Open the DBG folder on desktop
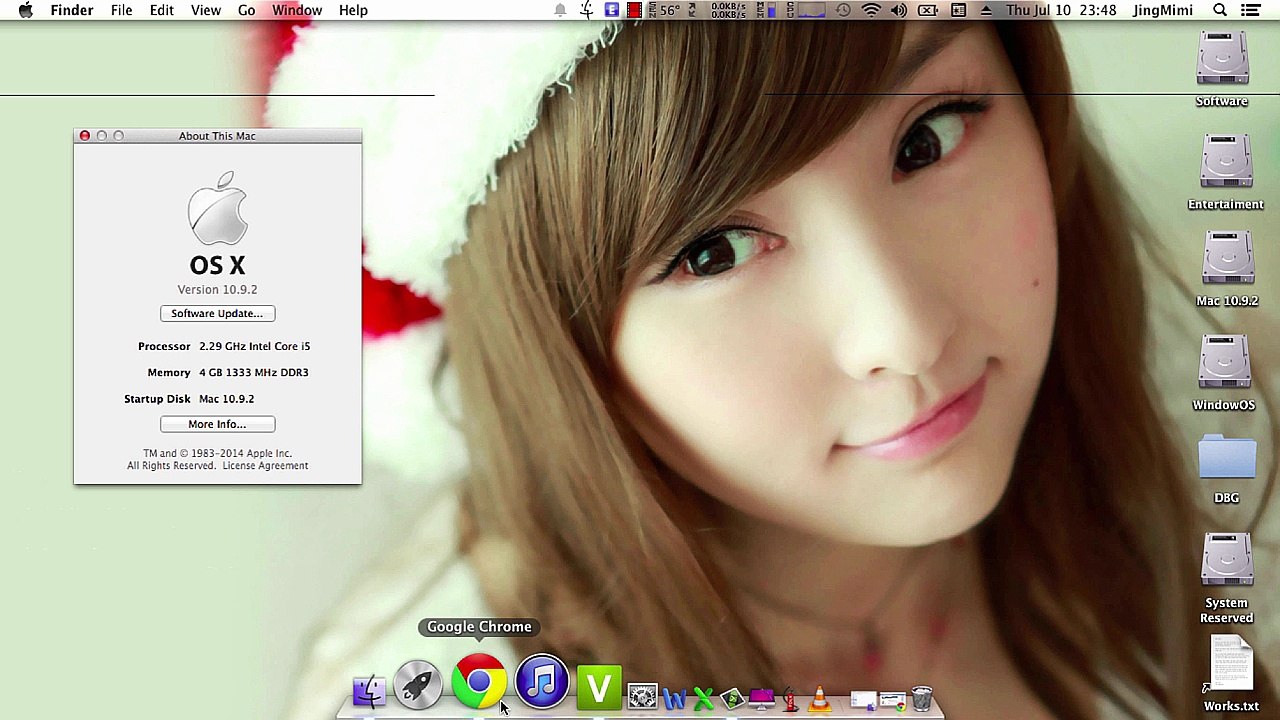The image size is (1280, 720). [1227, 458]
